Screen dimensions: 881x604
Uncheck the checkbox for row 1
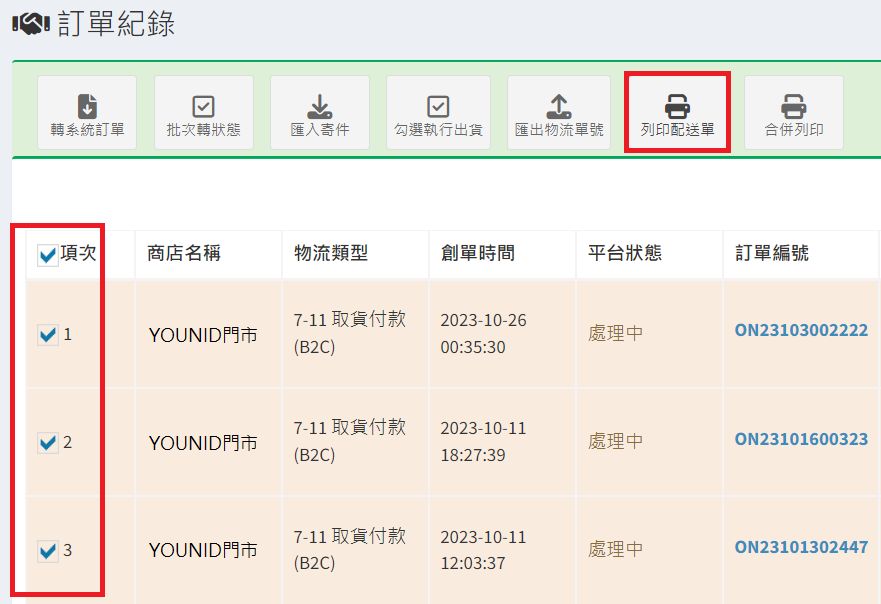(x=47, y=336)
